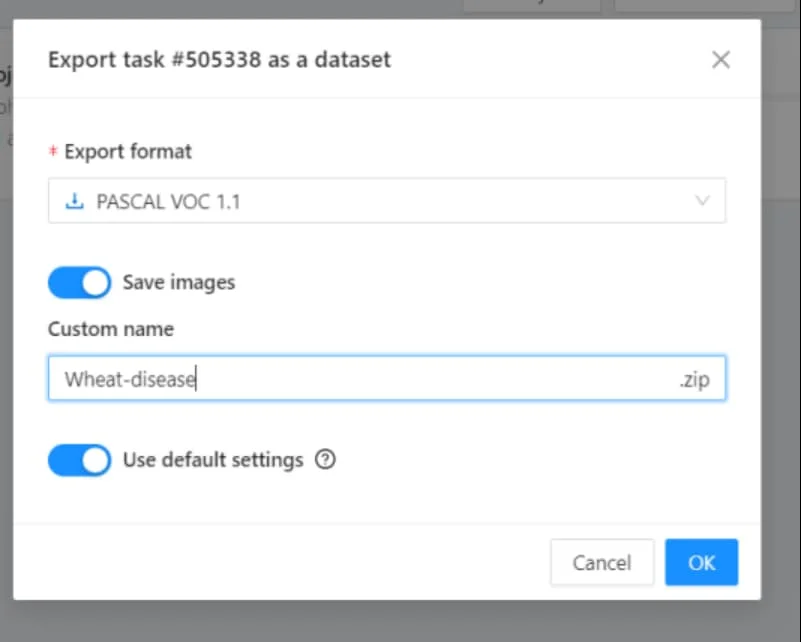Click the red asterisk beside Export format
This screenshot has width=801, height=642.
tap(53, 151)
